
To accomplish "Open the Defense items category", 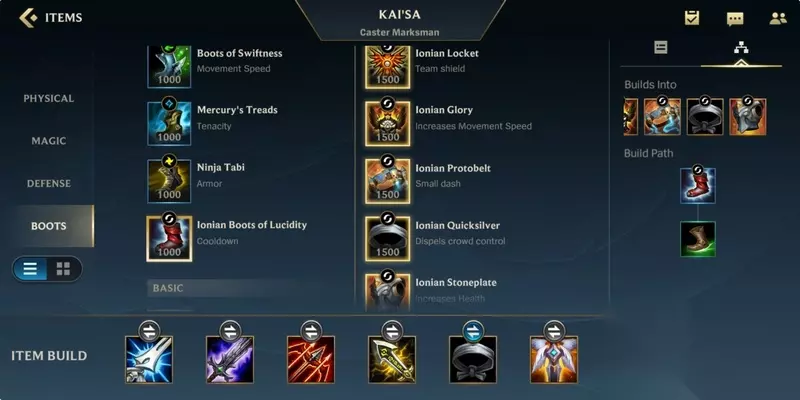I will coord(48,183).
